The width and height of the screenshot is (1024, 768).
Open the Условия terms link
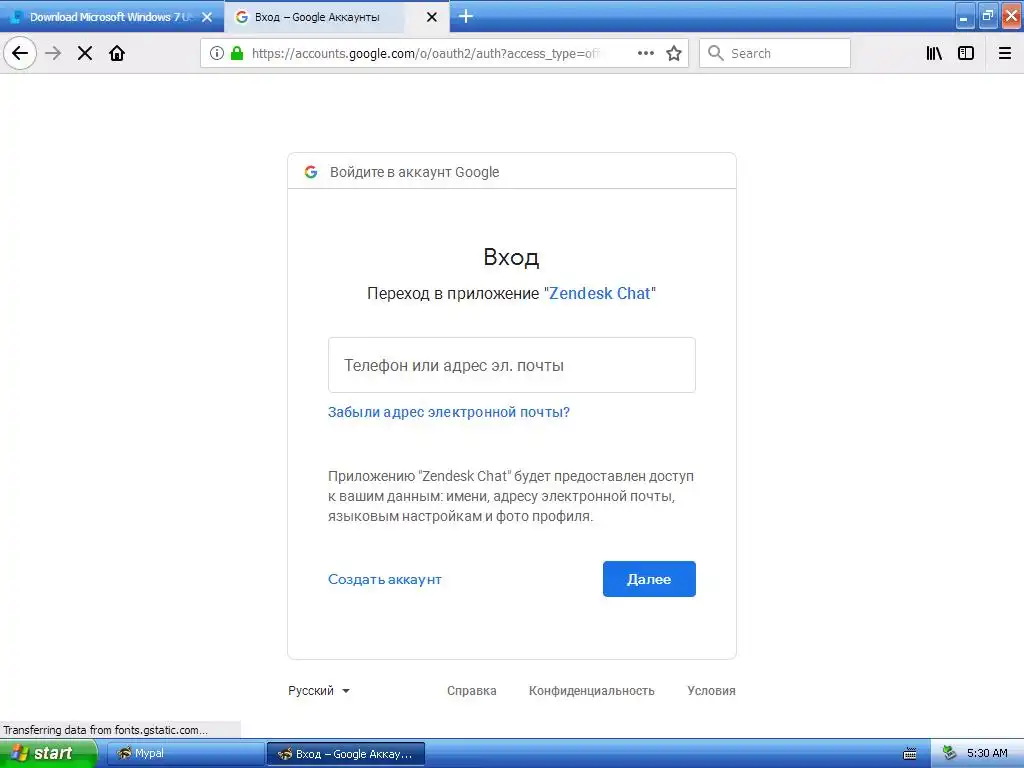(711, 691)
